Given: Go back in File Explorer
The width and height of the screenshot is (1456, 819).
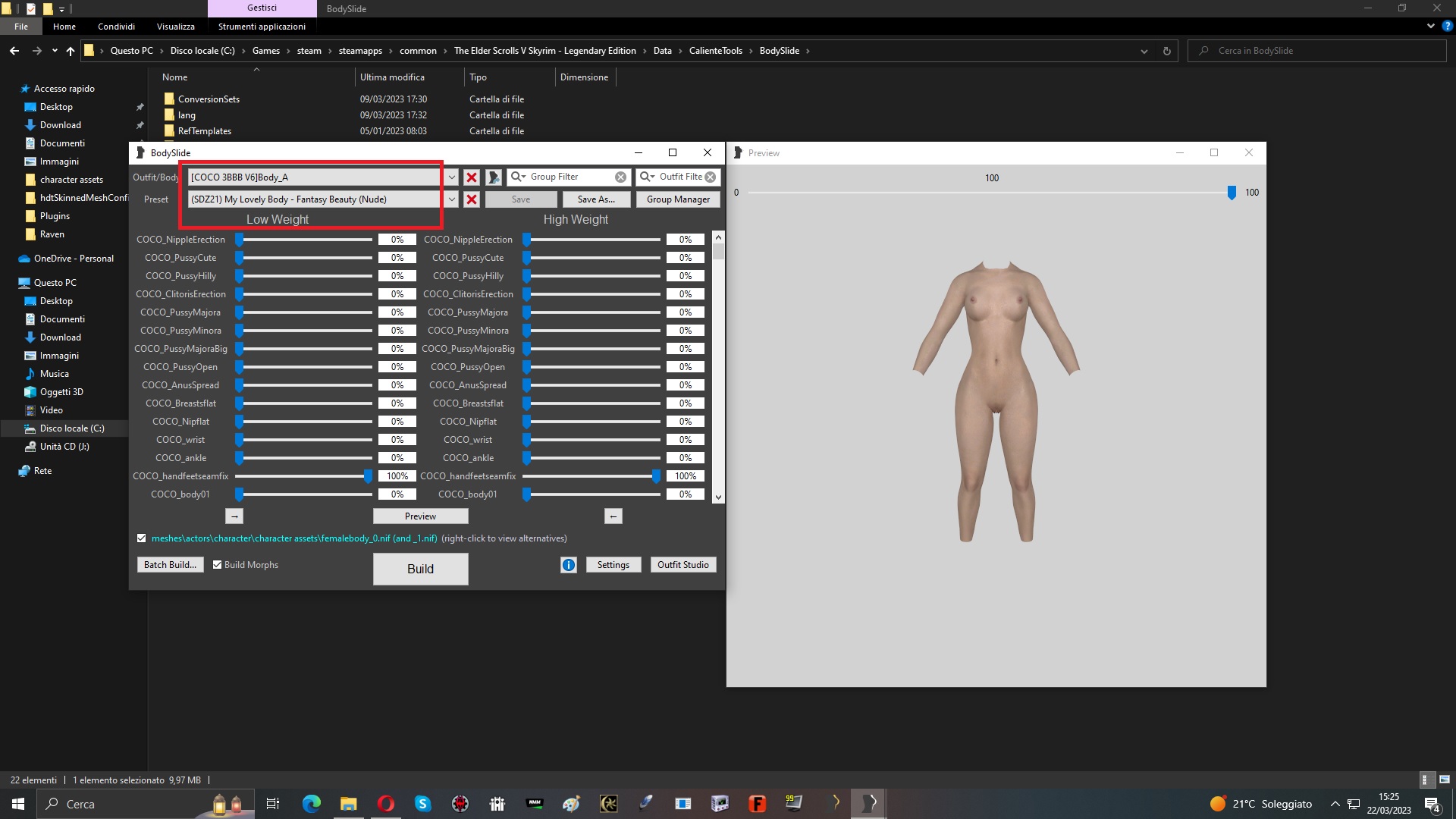Looking at the screenshot, I should [x=14, y=51].
